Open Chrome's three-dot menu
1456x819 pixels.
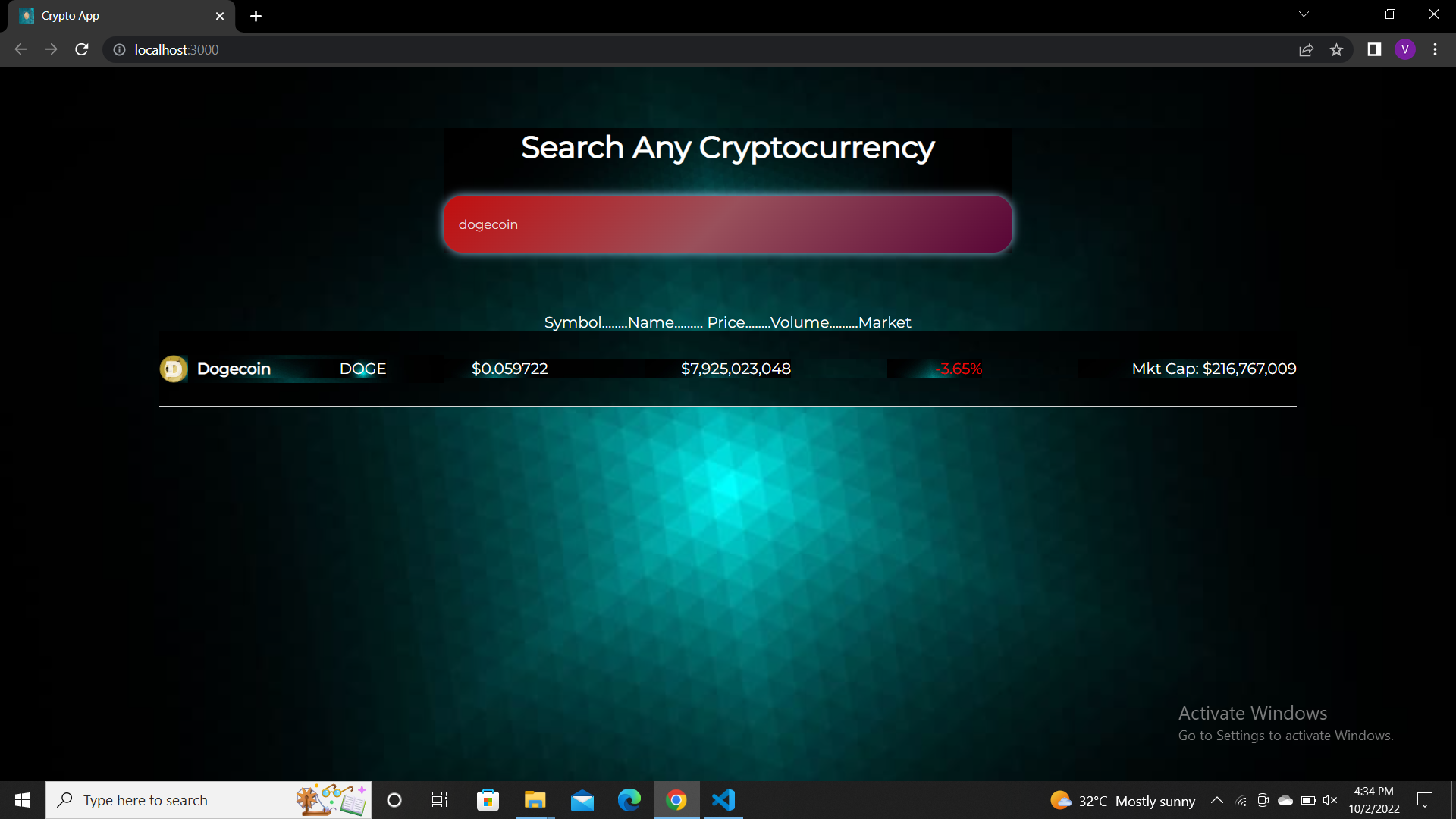click(x=1435, y=49)
